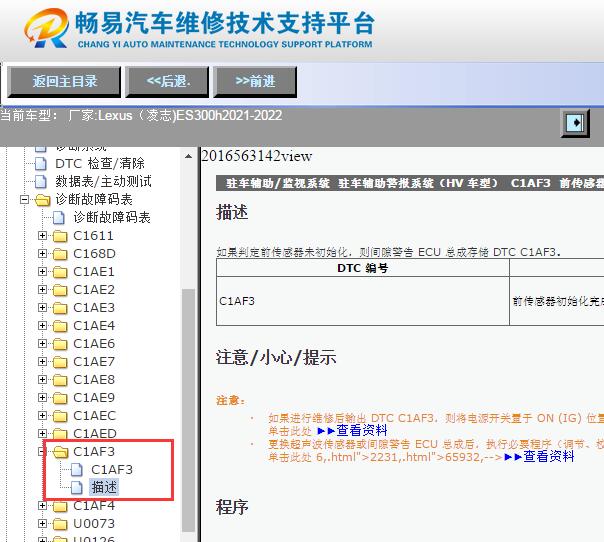Click the C1AED folder icon

pyautogui.click(x=60, y=434)
